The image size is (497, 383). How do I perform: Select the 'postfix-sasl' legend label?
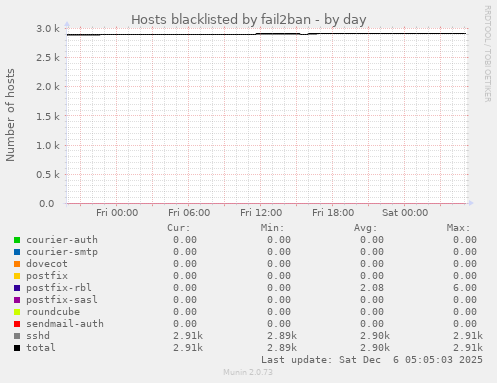[62, 300]
